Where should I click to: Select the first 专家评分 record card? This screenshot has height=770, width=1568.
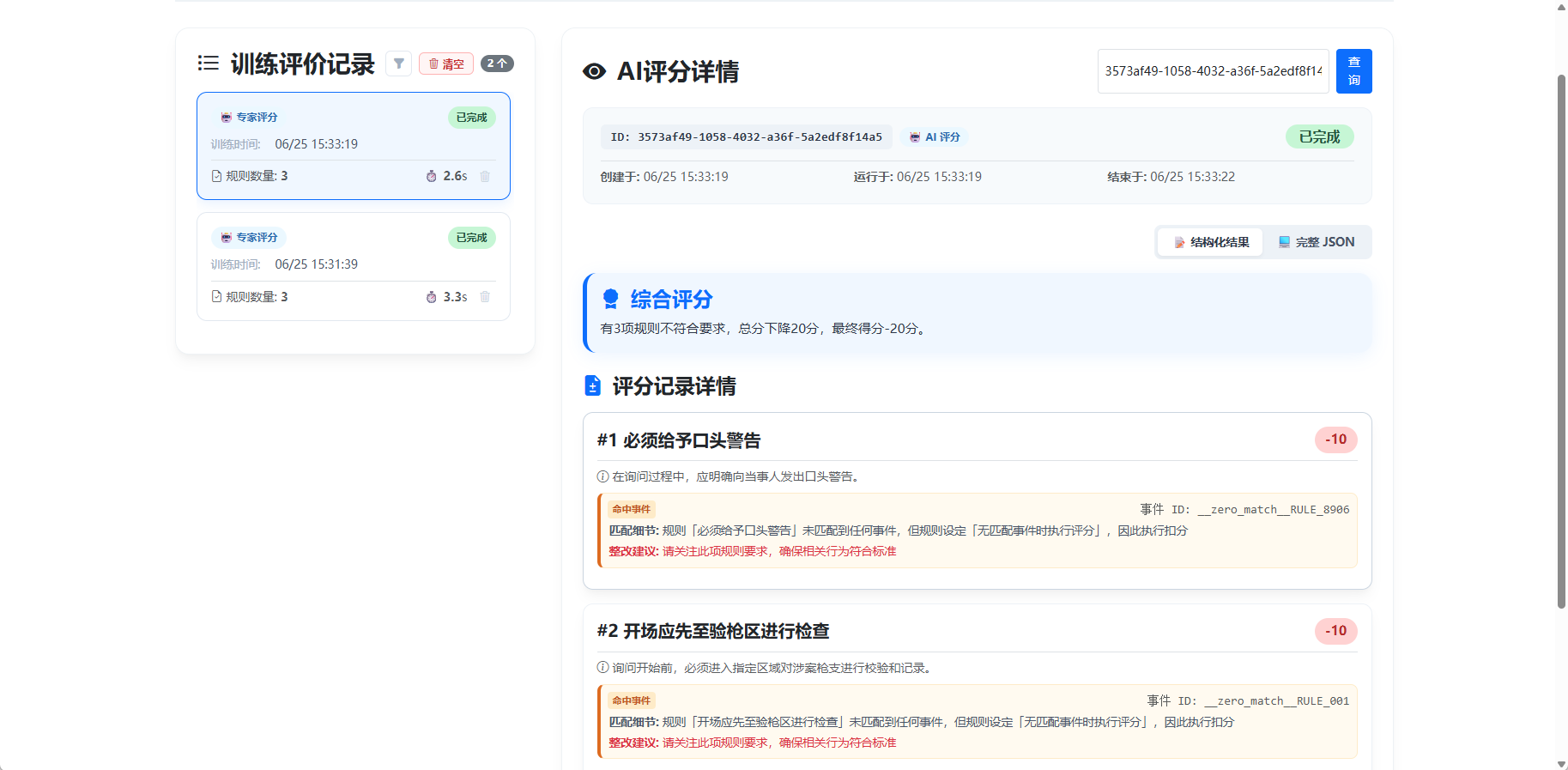coord(354,146)
